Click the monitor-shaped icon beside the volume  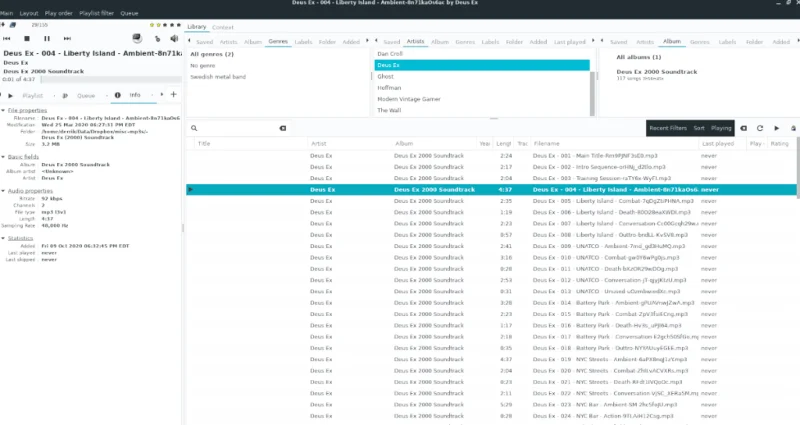[x=137, y=38]
